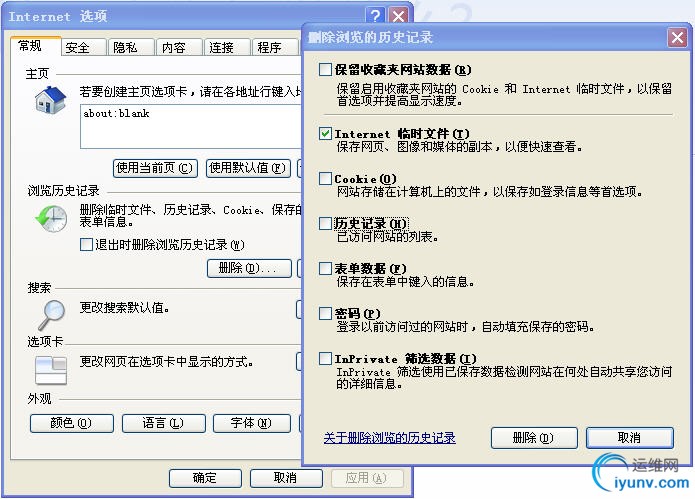Click text 更改网页在选项卡中显示的方式。
The image size is (695, 499).
[x=167, y=362]
